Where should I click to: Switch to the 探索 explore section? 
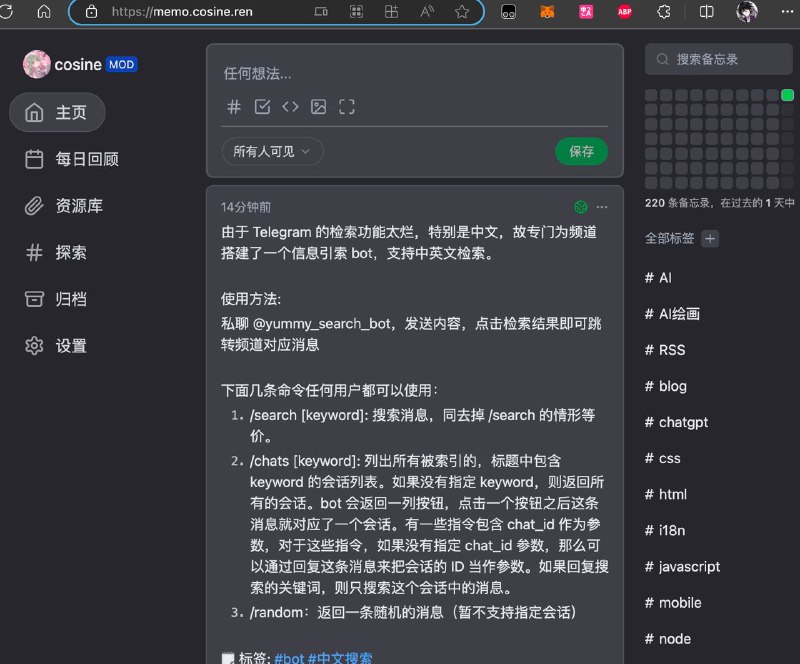coord(58,253)
